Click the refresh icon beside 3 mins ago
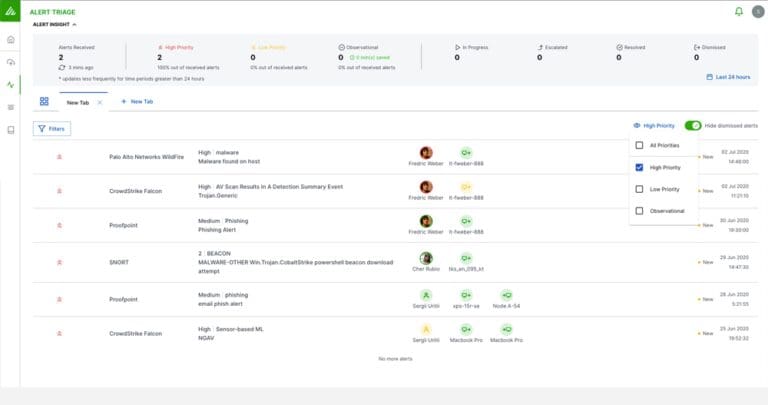Screen dimensions: 768x405 62,68
